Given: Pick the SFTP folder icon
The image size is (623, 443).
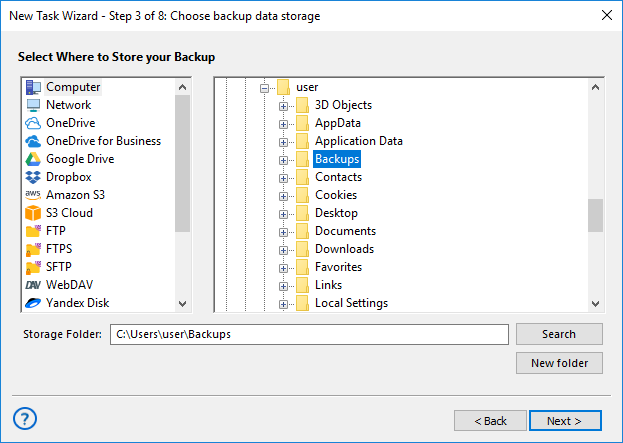Looking at the screenshot, I should click(x=33, y=267).
